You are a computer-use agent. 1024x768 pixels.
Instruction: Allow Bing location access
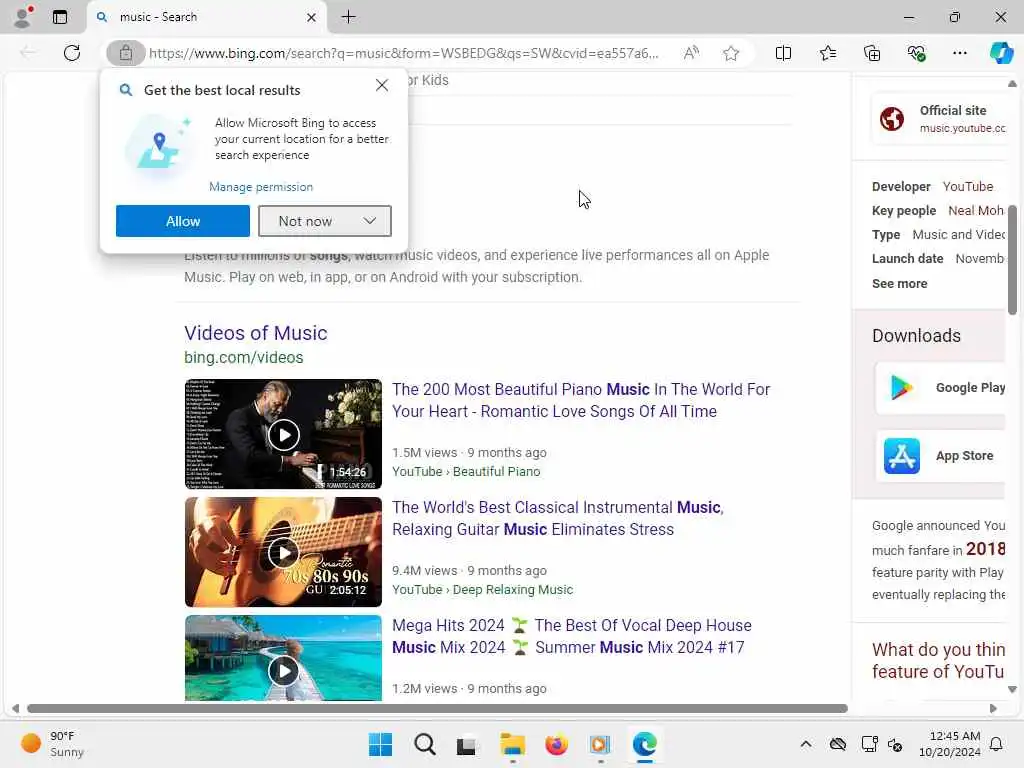[x=183, y=221]
